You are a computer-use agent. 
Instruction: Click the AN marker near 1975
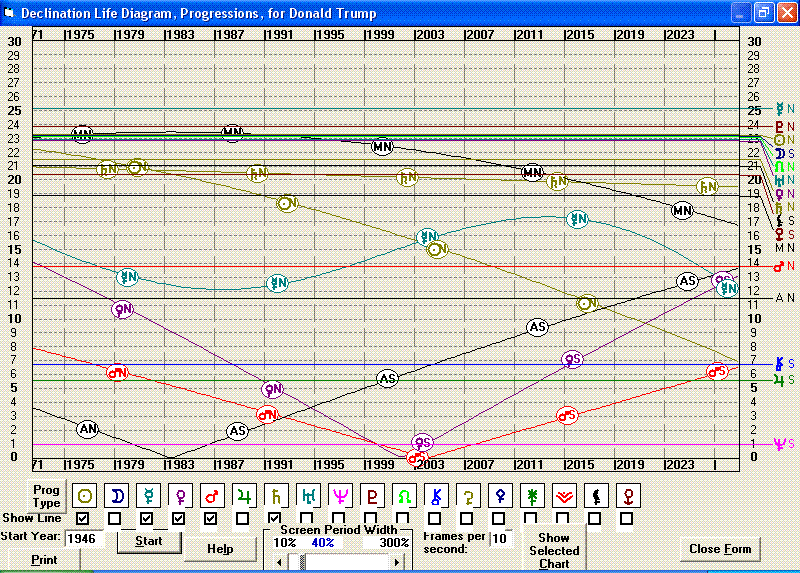[88, 429]
